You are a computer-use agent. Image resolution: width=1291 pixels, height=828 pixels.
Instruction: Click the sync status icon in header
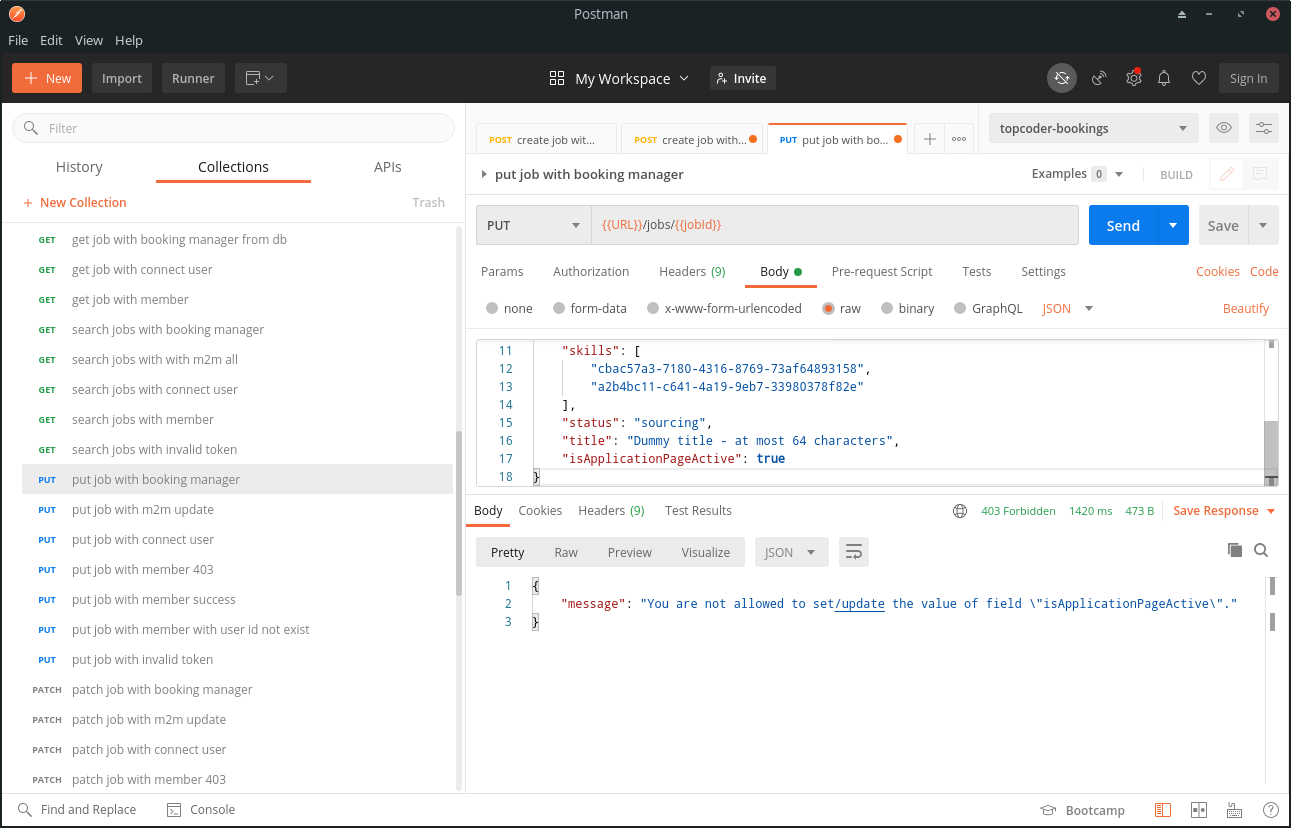coord(1062,78)
